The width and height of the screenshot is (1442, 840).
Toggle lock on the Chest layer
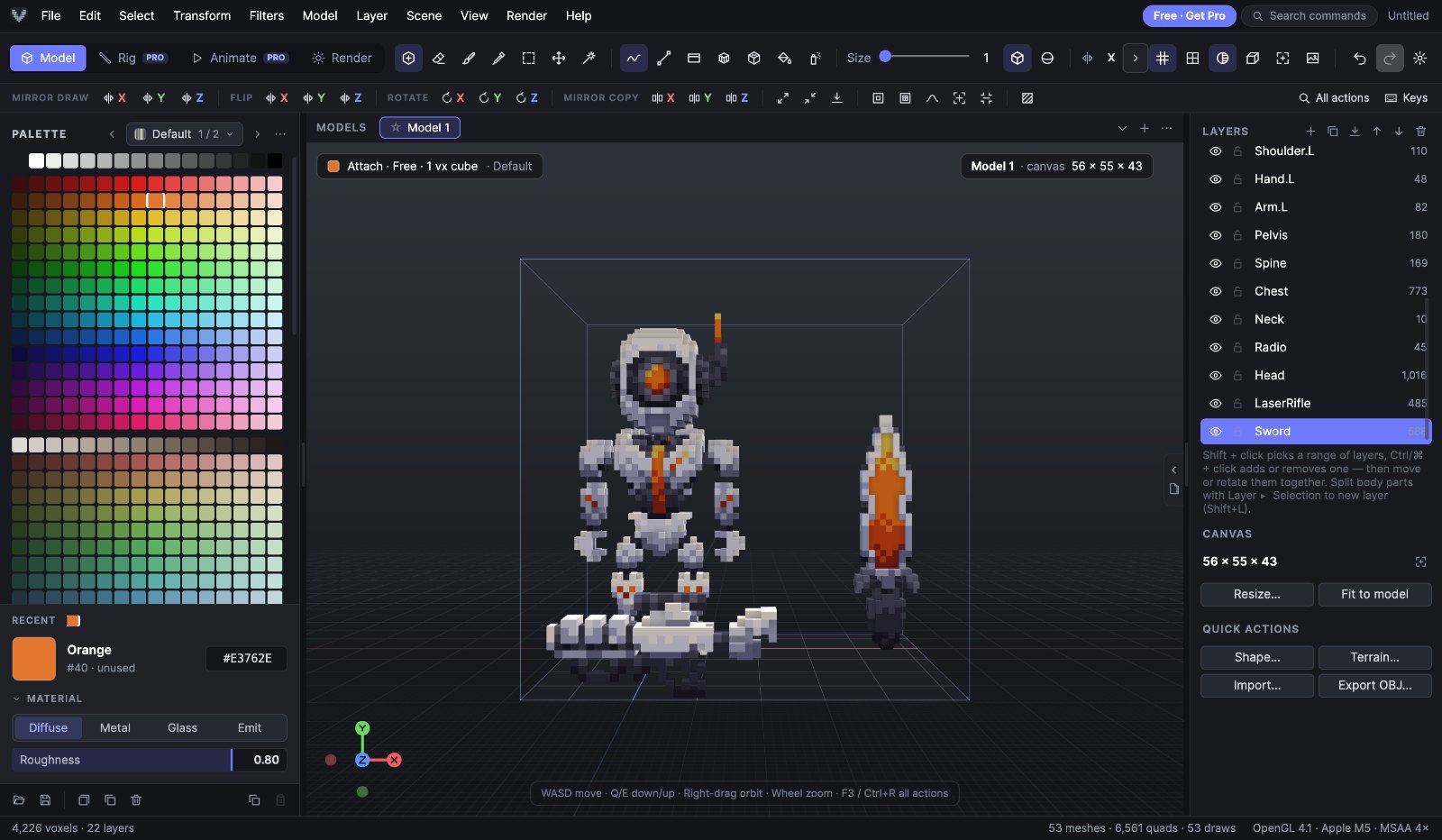click(x=1238, y=291)
